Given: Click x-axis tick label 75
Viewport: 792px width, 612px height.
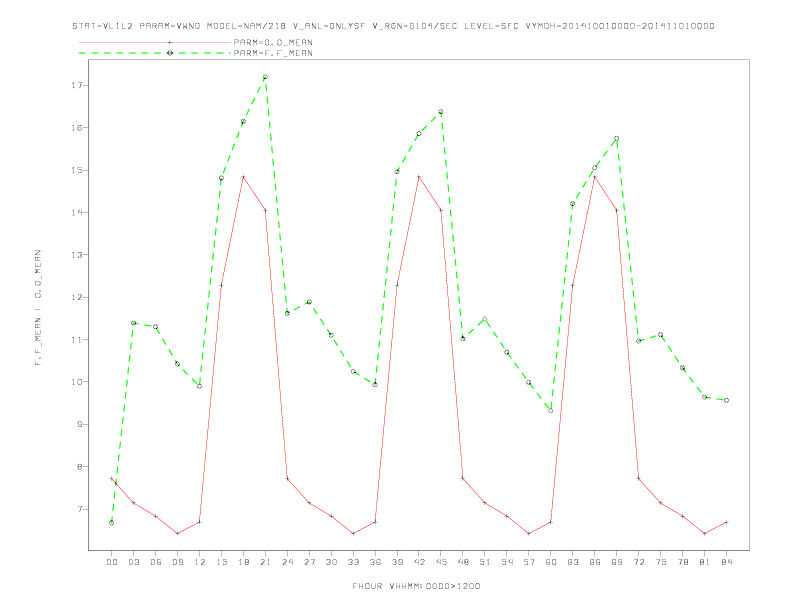Looking at the screenshot, I should 661,562.
